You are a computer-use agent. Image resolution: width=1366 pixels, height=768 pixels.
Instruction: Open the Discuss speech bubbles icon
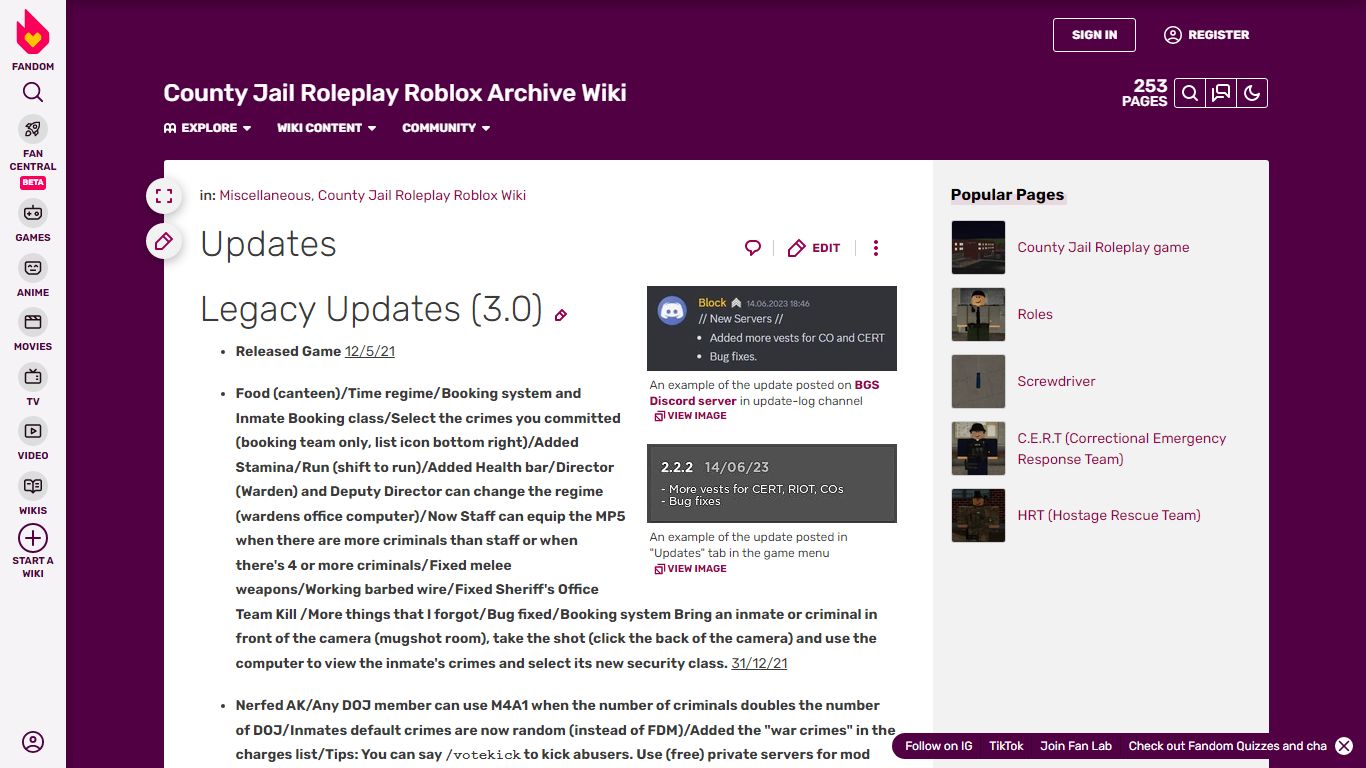[x=1221, y=93]
